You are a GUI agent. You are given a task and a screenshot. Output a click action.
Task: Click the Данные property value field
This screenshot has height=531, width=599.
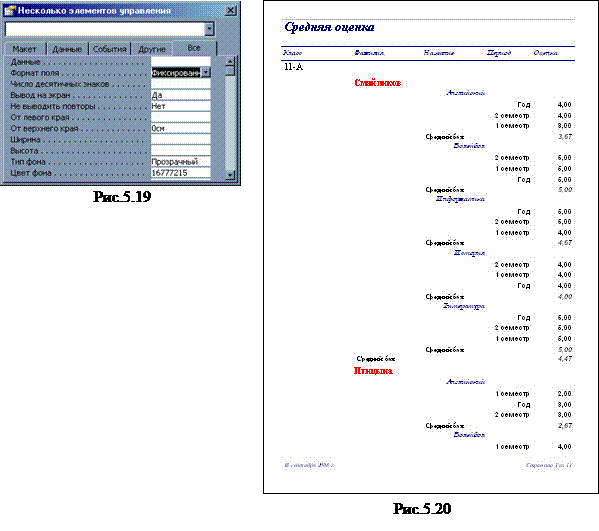(x=181, y=62)
